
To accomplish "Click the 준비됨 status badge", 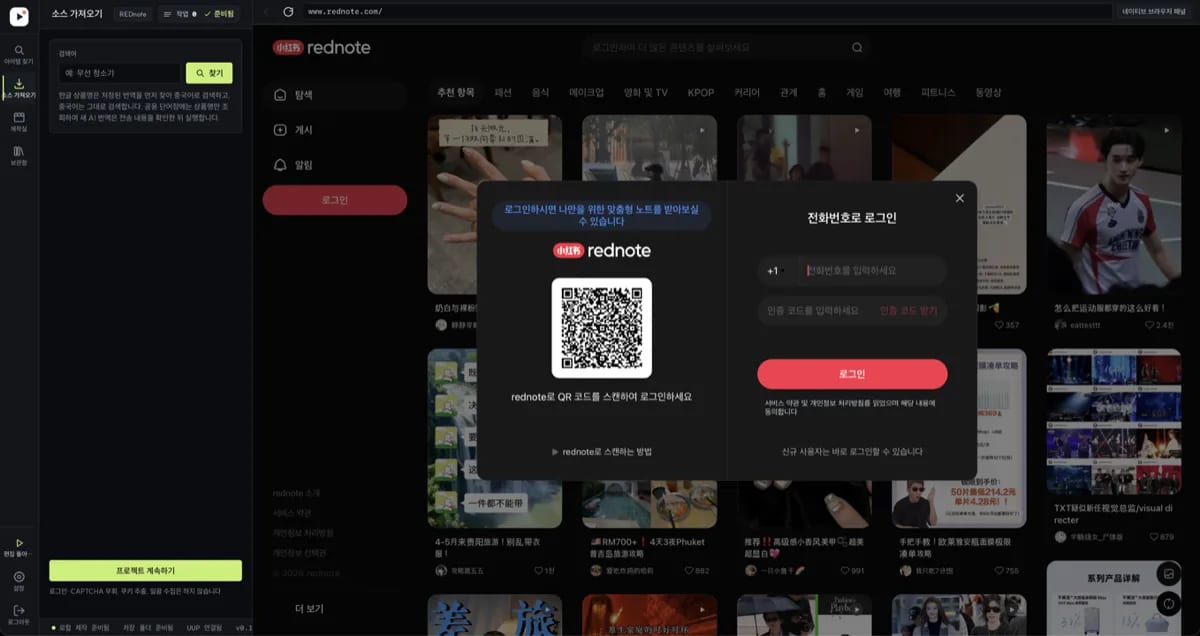I will (x=219, y=14).
